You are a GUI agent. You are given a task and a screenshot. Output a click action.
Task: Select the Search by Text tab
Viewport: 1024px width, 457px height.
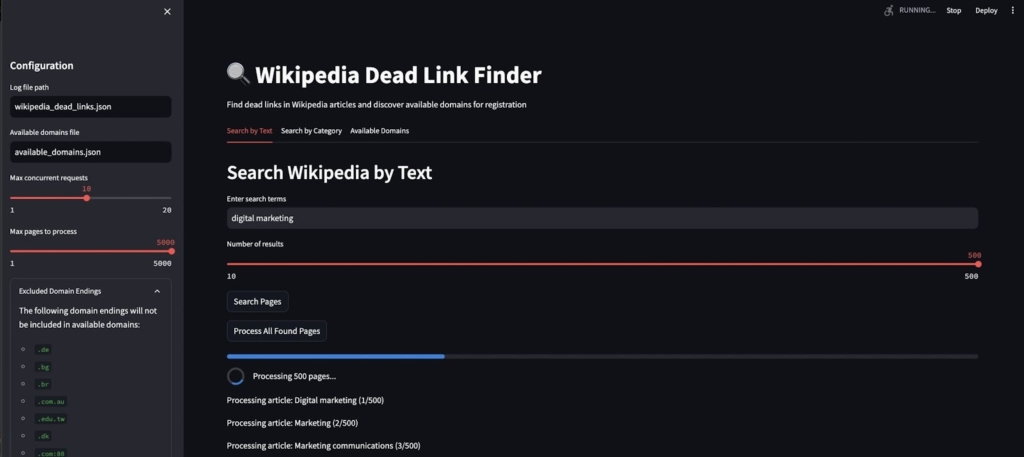[249, 131]
